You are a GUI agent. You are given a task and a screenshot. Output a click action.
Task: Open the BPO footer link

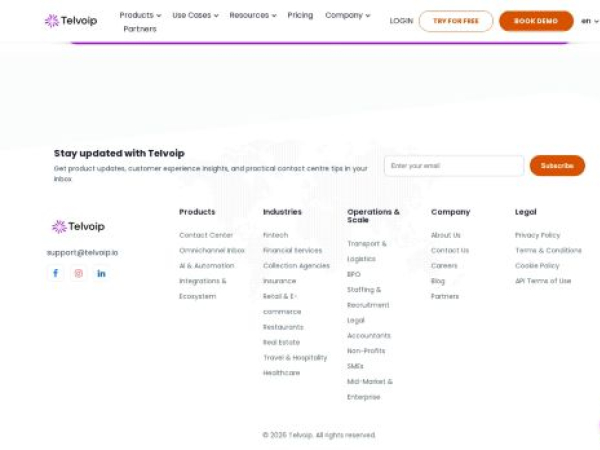[354, 274]
